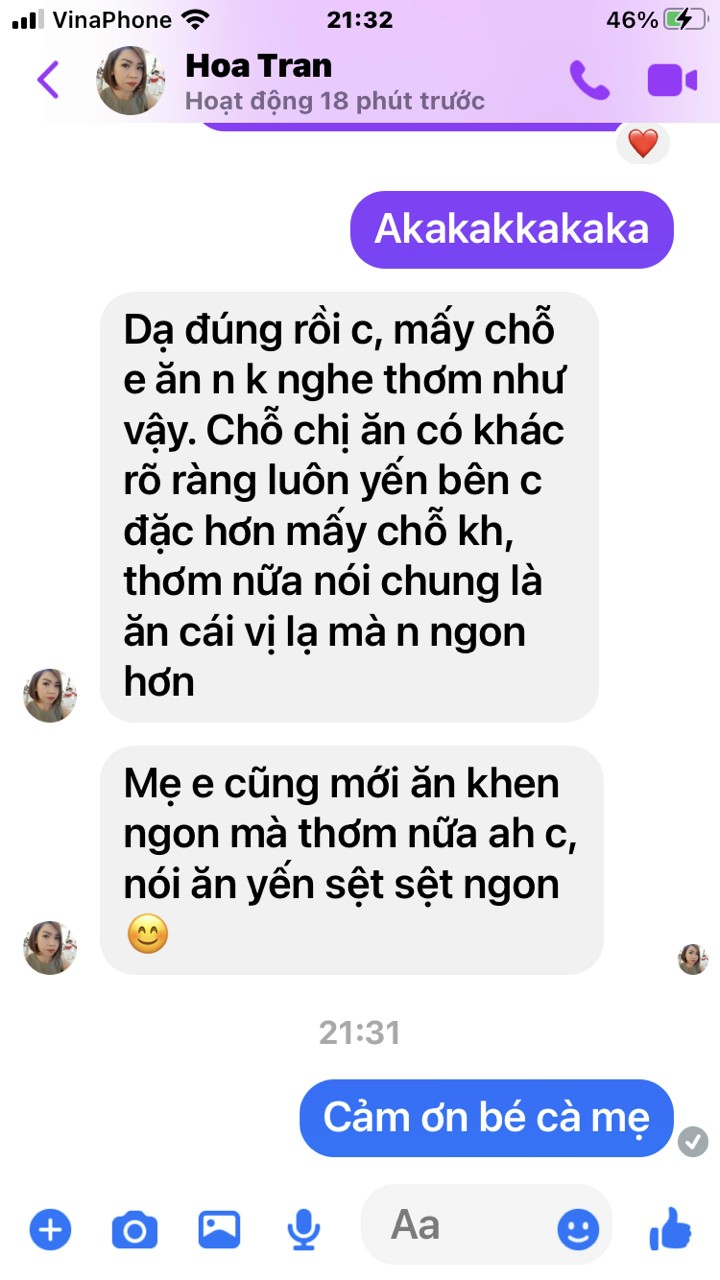
Task: Open Hoa Tran's profile picture in header
Action: point(130,80)
